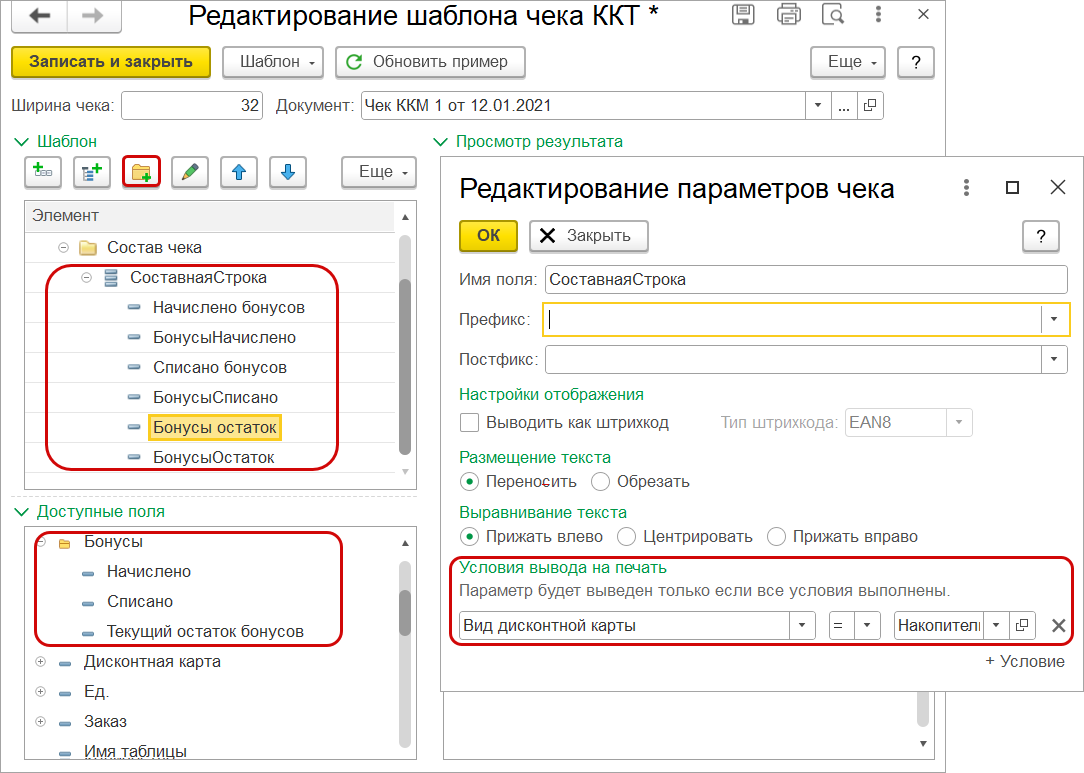
Task: Open the Префикс dropdown list
Action: [x=1054, y=320]
